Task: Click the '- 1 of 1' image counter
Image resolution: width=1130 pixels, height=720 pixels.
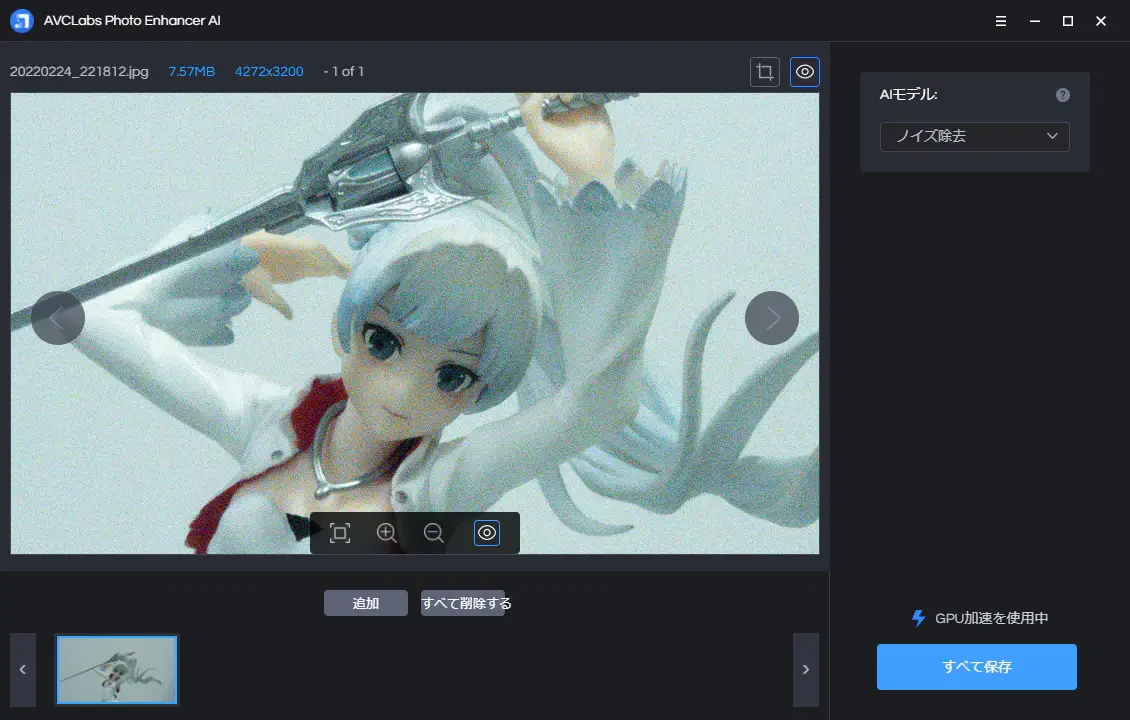Action: coord(344,71)
